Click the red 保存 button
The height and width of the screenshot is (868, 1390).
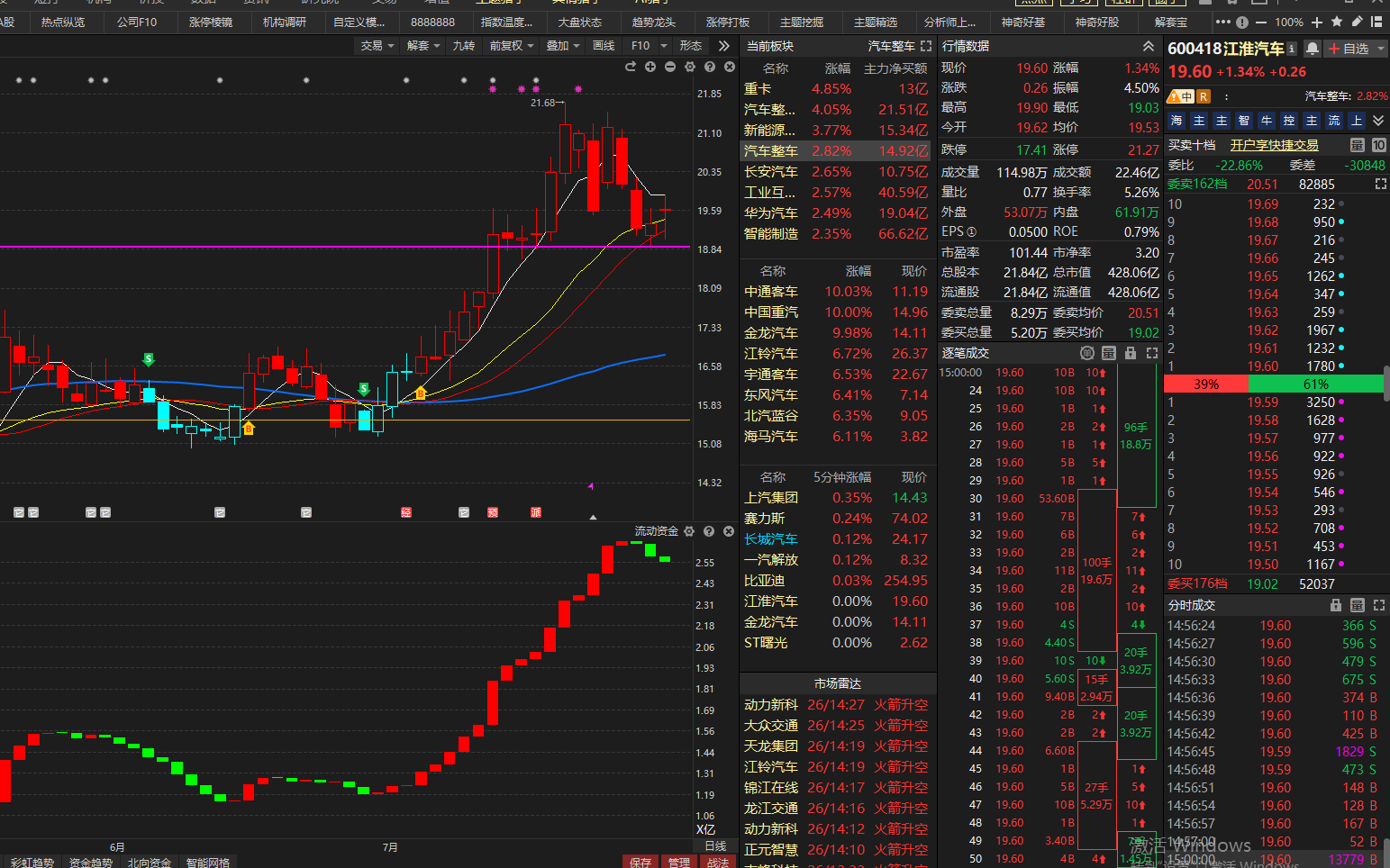[640, 862]
